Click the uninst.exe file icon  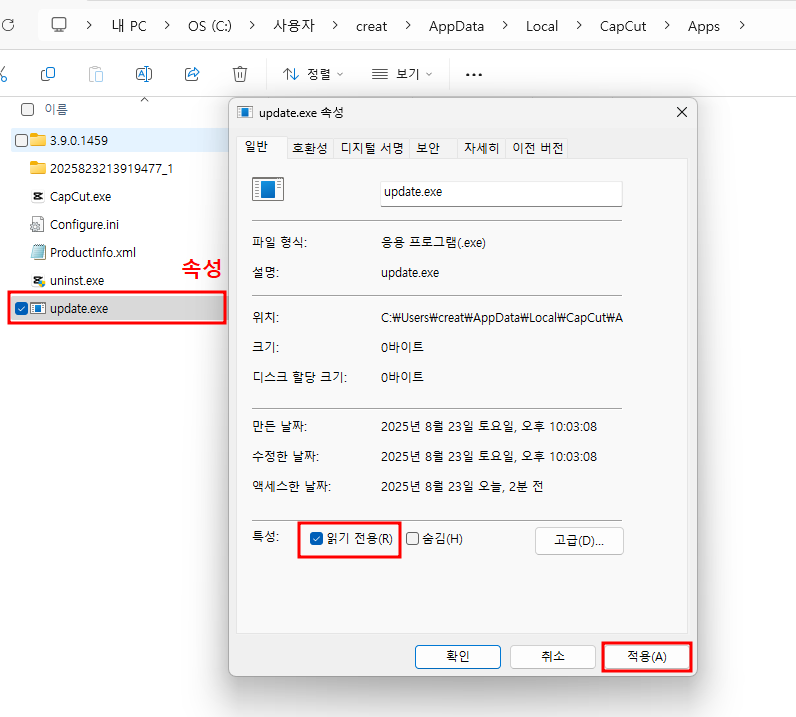tap(39, 280)
